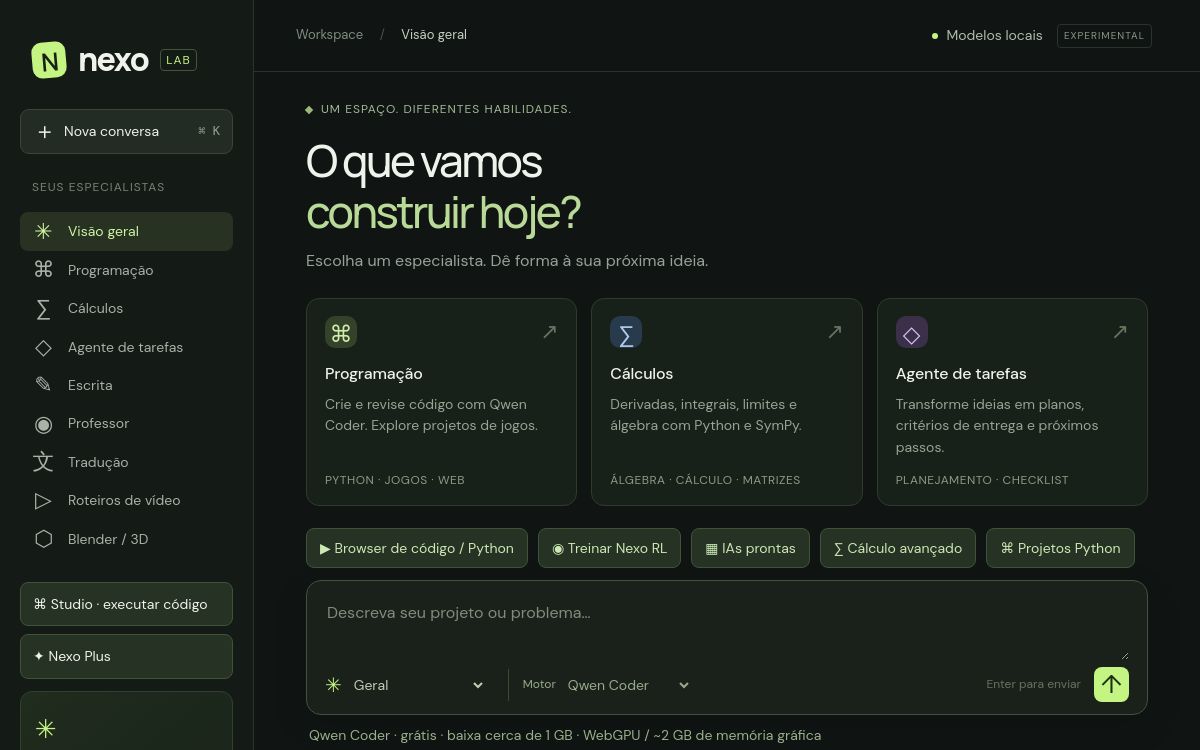Click the PLANEJAMENTO · CHECKLIST tags
The width and height of the screenshot is (1200, 750).
[982, 480]
